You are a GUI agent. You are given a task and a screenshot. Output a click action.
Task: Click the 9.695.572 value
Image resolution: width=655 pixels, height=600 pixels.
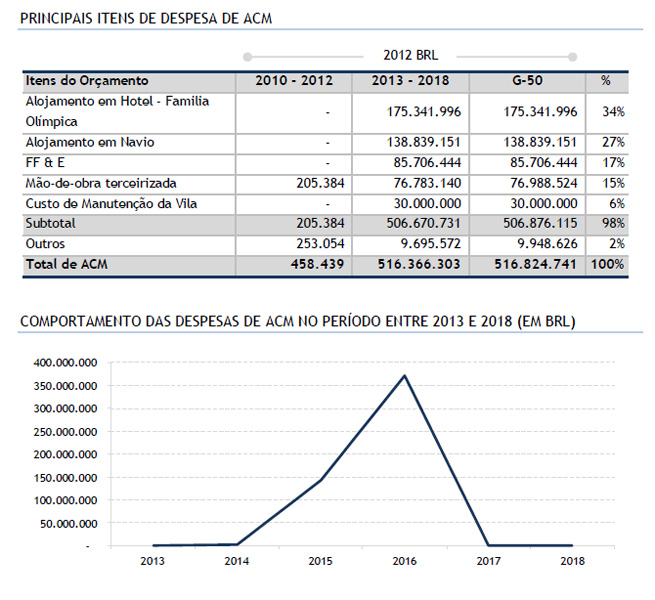click(431, 244)
